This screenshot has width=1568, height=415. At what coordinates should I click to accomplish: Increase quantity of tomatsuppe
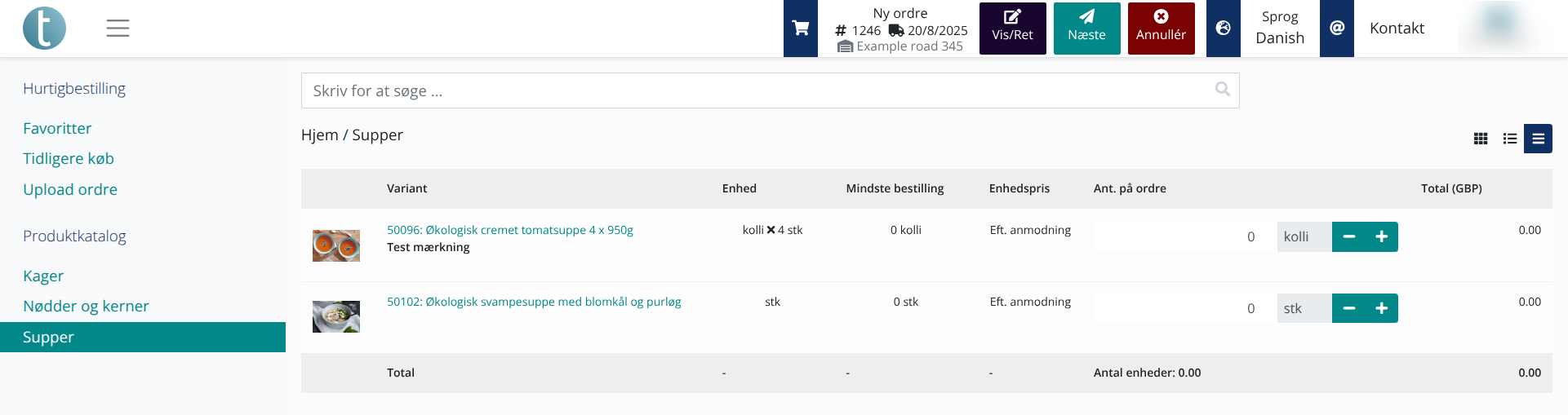[x=1381, y=237]
